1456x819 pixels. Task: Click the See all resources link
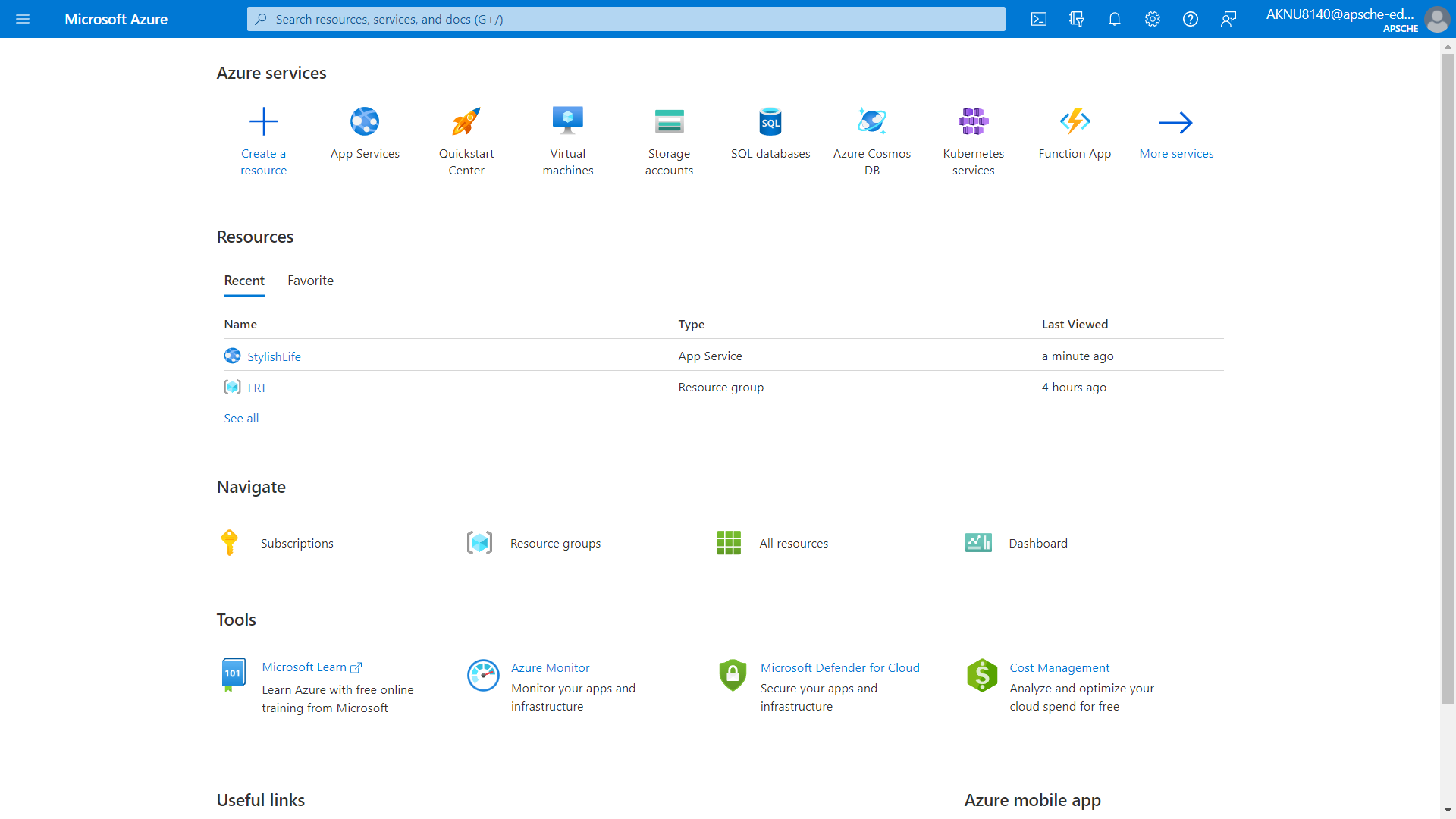click(x=241, y=419)
